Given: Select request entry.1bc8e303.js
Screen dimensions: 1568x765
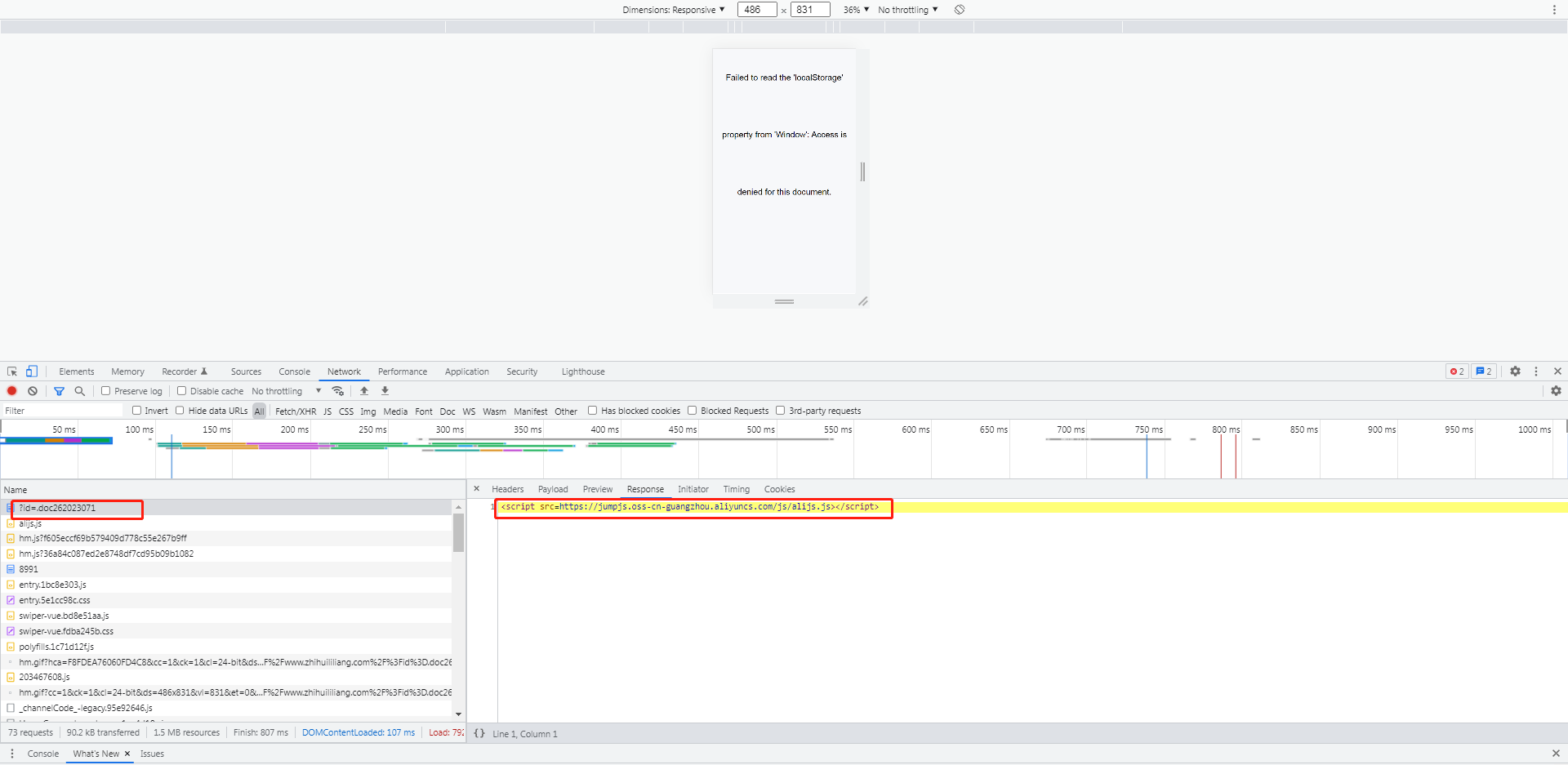Looking at the screenshot, I should pos(227,585).
